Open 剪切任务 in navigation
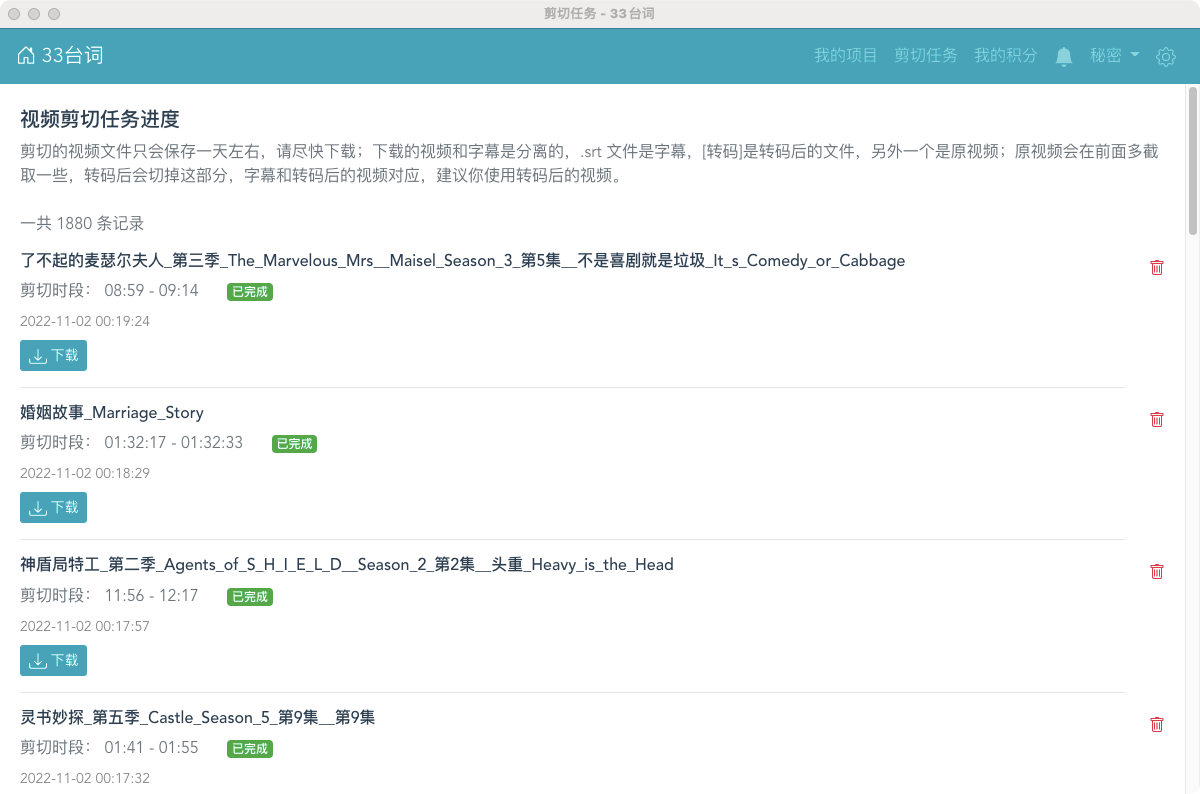The height and width of the screenshot is (794, 1200). [x=926, y=56]
